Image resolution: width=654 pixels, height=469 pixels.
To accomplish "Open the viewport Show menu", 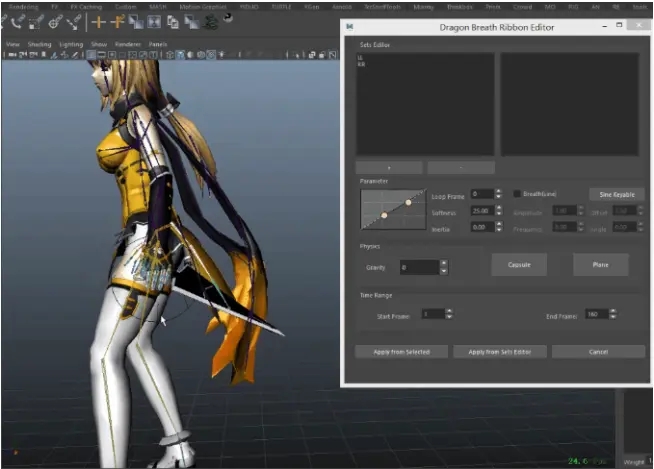I will tap(99, 44).
